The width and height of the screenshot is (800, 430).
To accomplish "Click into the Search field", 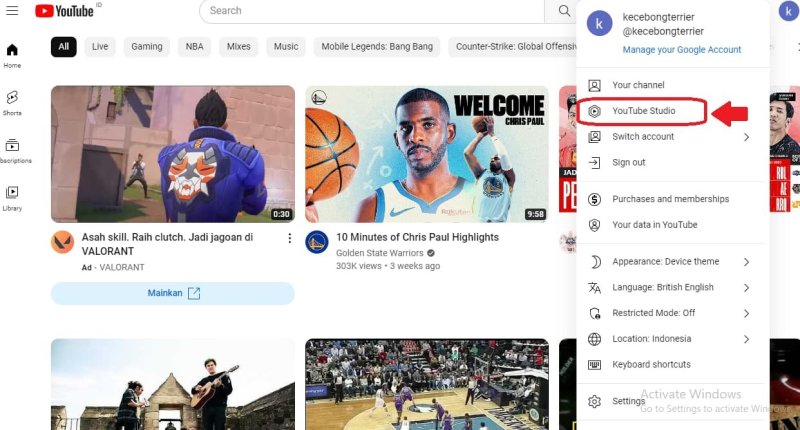I will coord(372,11).
